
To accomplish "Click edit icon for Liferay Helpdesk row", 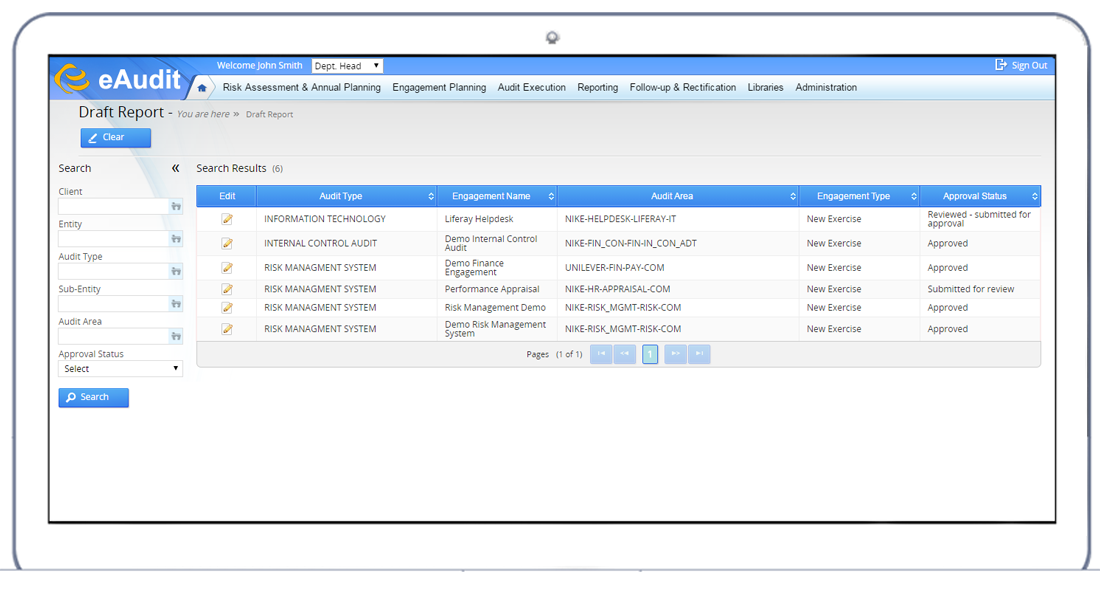I will click(x=227, y=219).
